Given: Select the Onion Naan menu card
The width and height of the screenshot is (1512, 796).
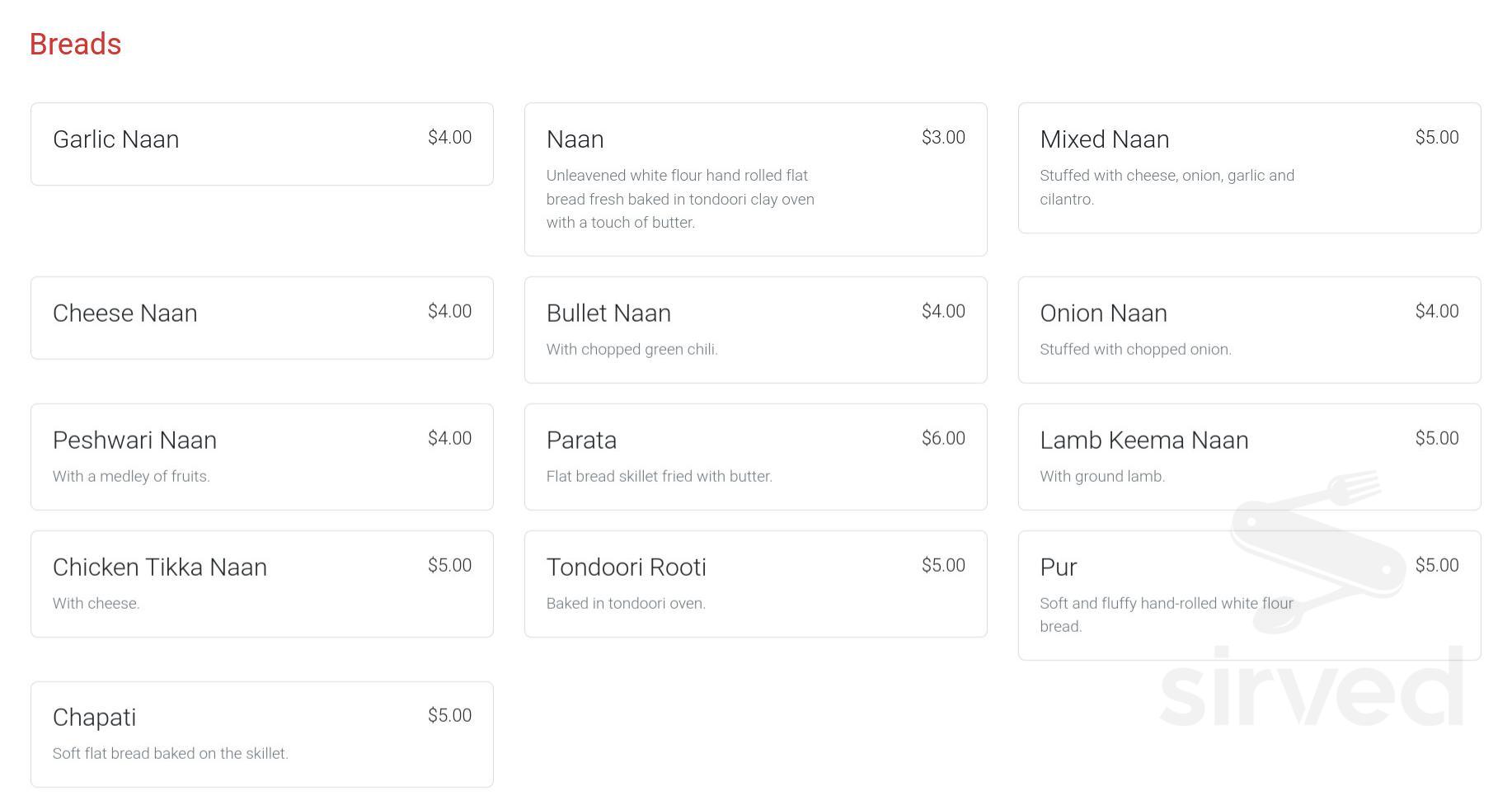Looking at the screenshot, I should pyautogui.click(x=1247, y=329).
